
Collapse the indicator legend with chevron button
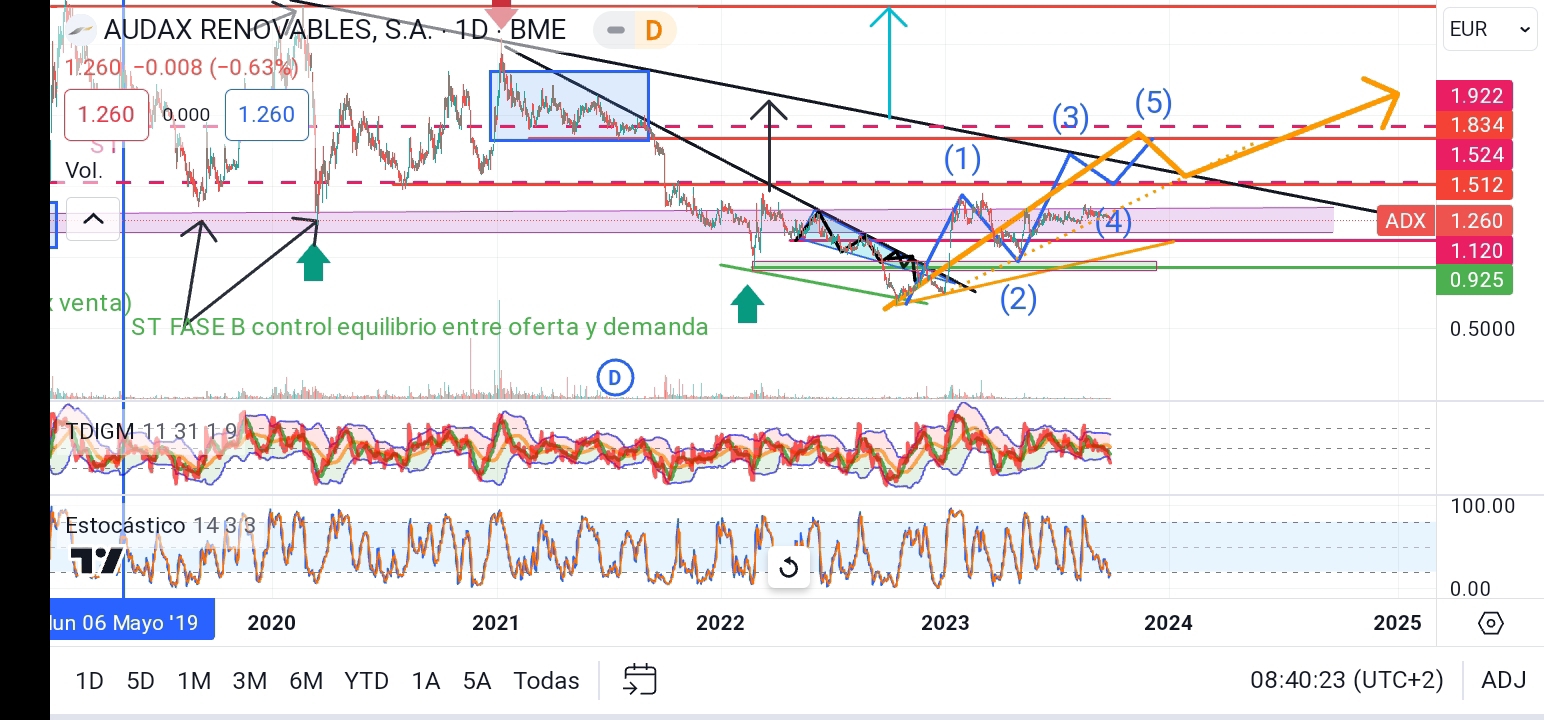(93, 219)
